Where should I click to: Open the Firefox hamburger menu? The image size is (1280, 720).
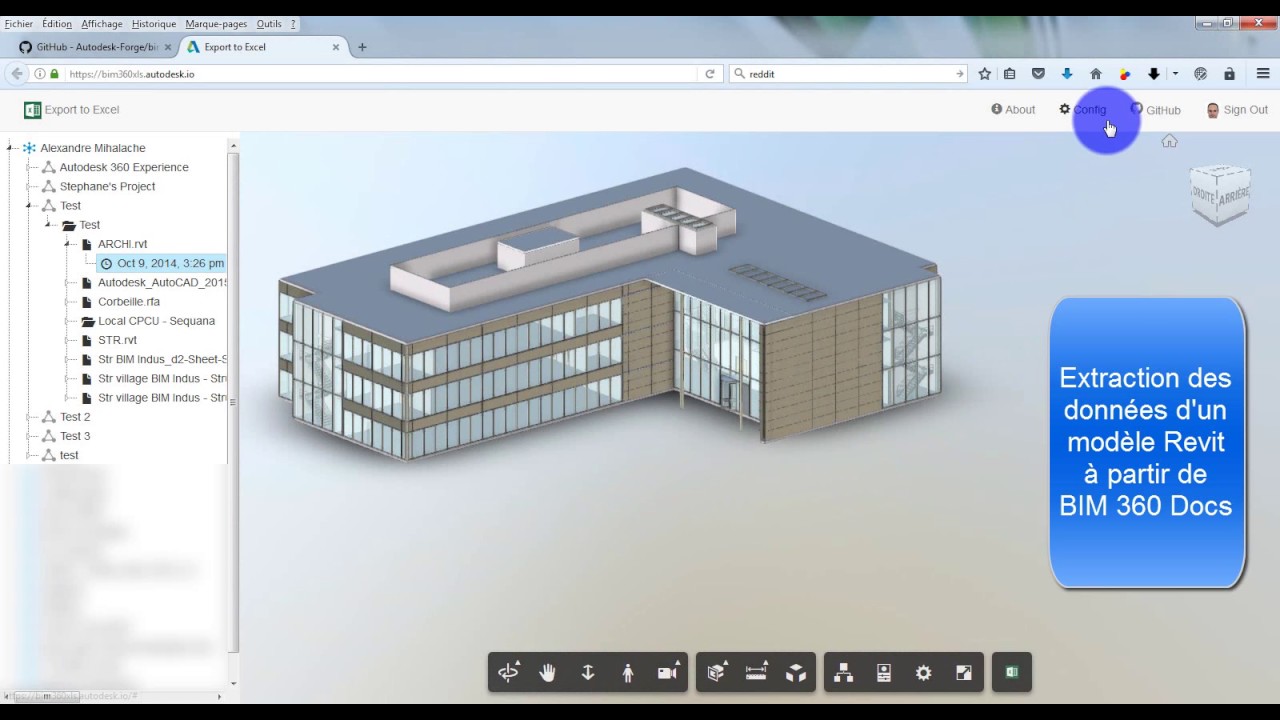tap(1263, 74)
